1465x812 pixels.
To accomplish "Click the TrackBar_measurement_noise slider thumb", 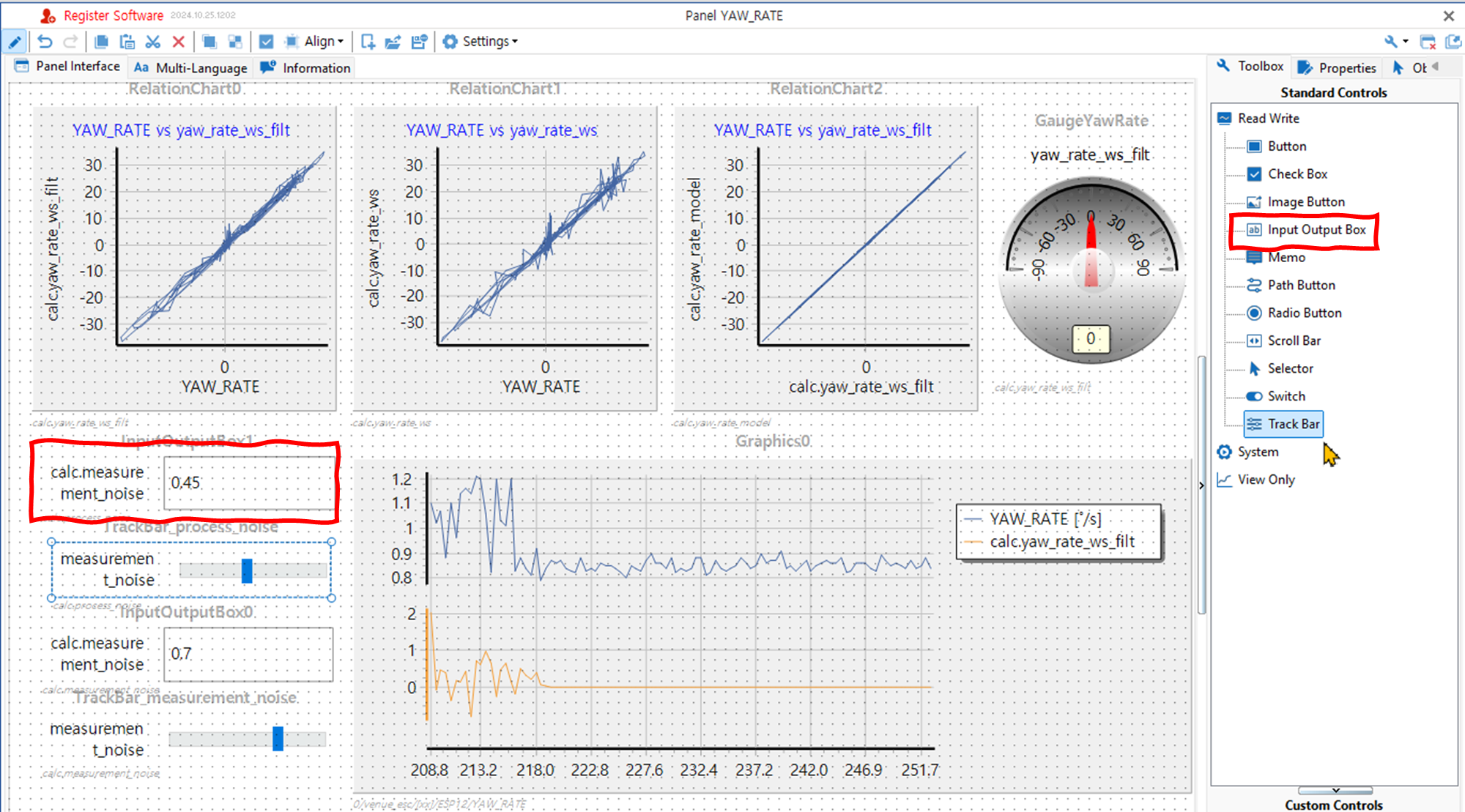I will (278, 738).
